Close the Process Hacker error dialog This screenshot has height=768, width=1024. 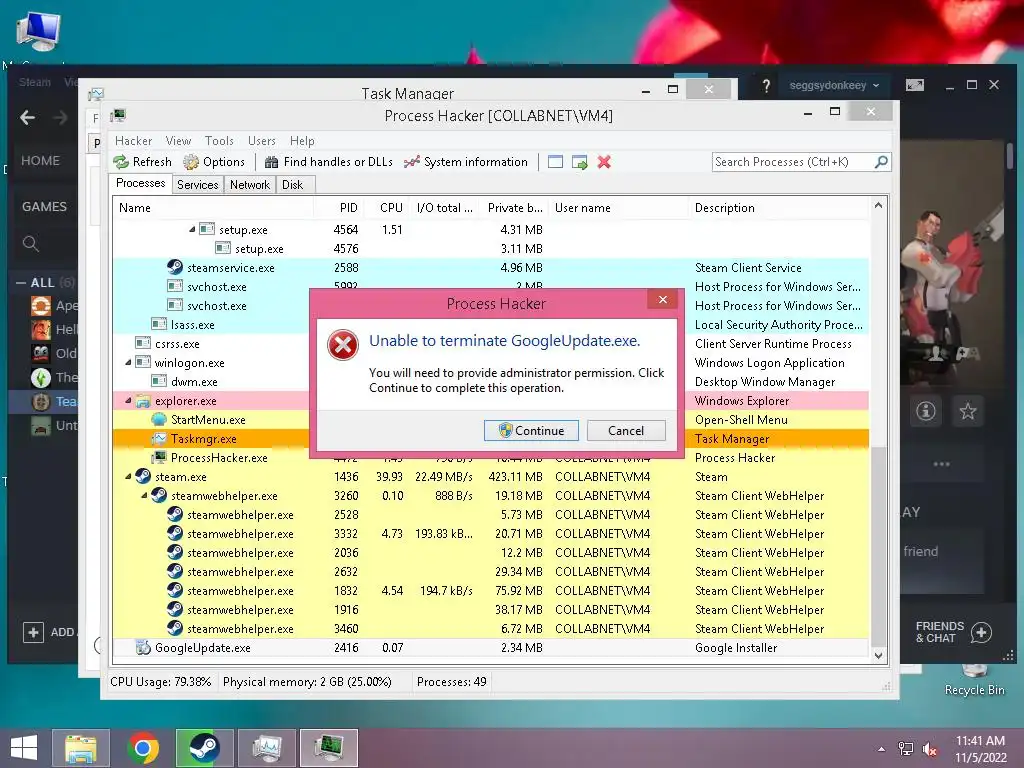pos(663,299)
